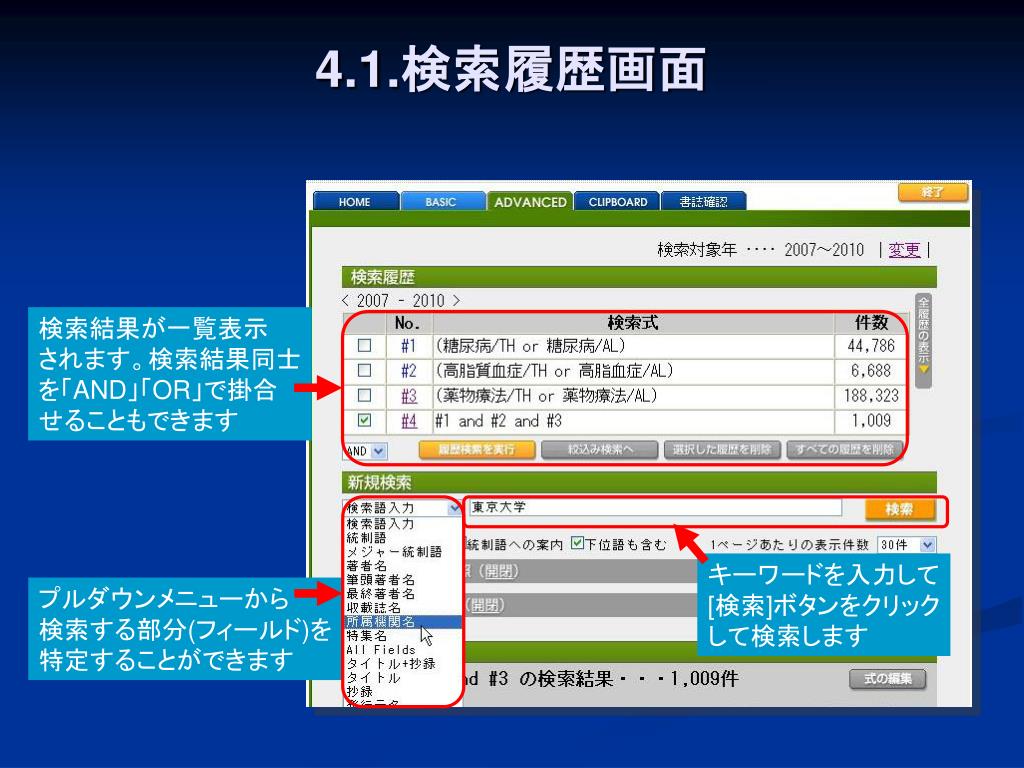Viewport: 1024px width, 768px height.
Task: Select the ADVANCED tab
Action: pyautogui.click(x=530, y=202)
